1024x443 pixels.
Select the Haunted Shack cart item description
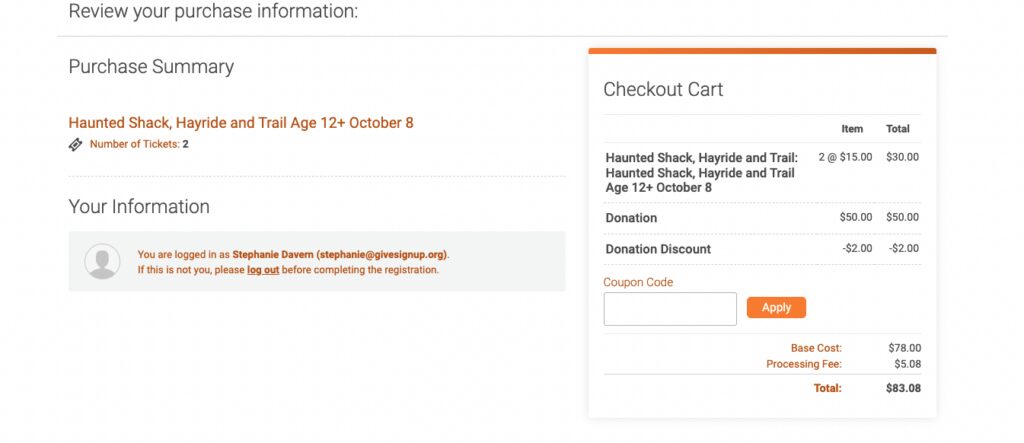click(x=701, y=172)
